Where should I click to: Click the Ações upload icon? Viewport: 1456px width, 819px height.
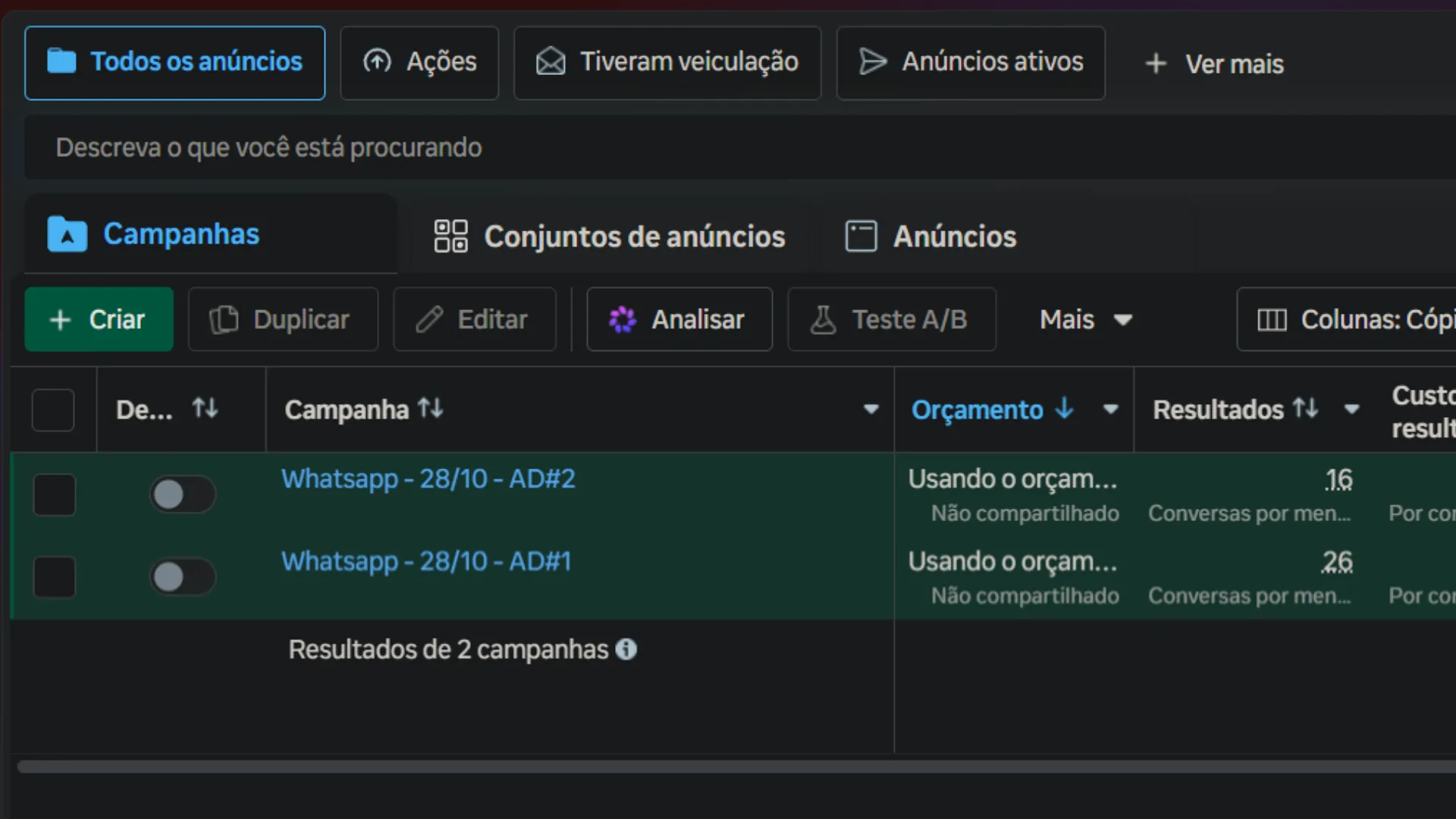tap(377, 61)
